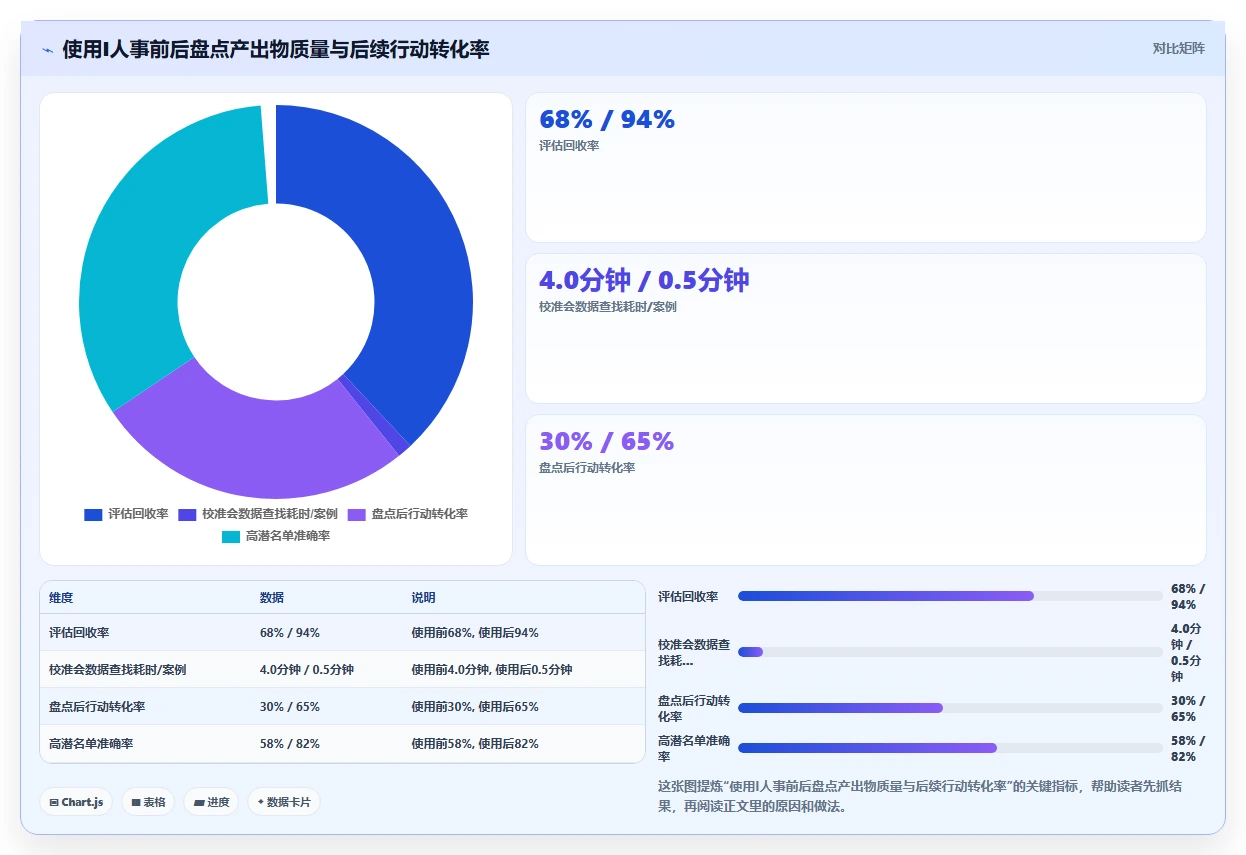Click the 评估回收率 cell in the table
Screen dimensions: 1246x855
point(79,633)
